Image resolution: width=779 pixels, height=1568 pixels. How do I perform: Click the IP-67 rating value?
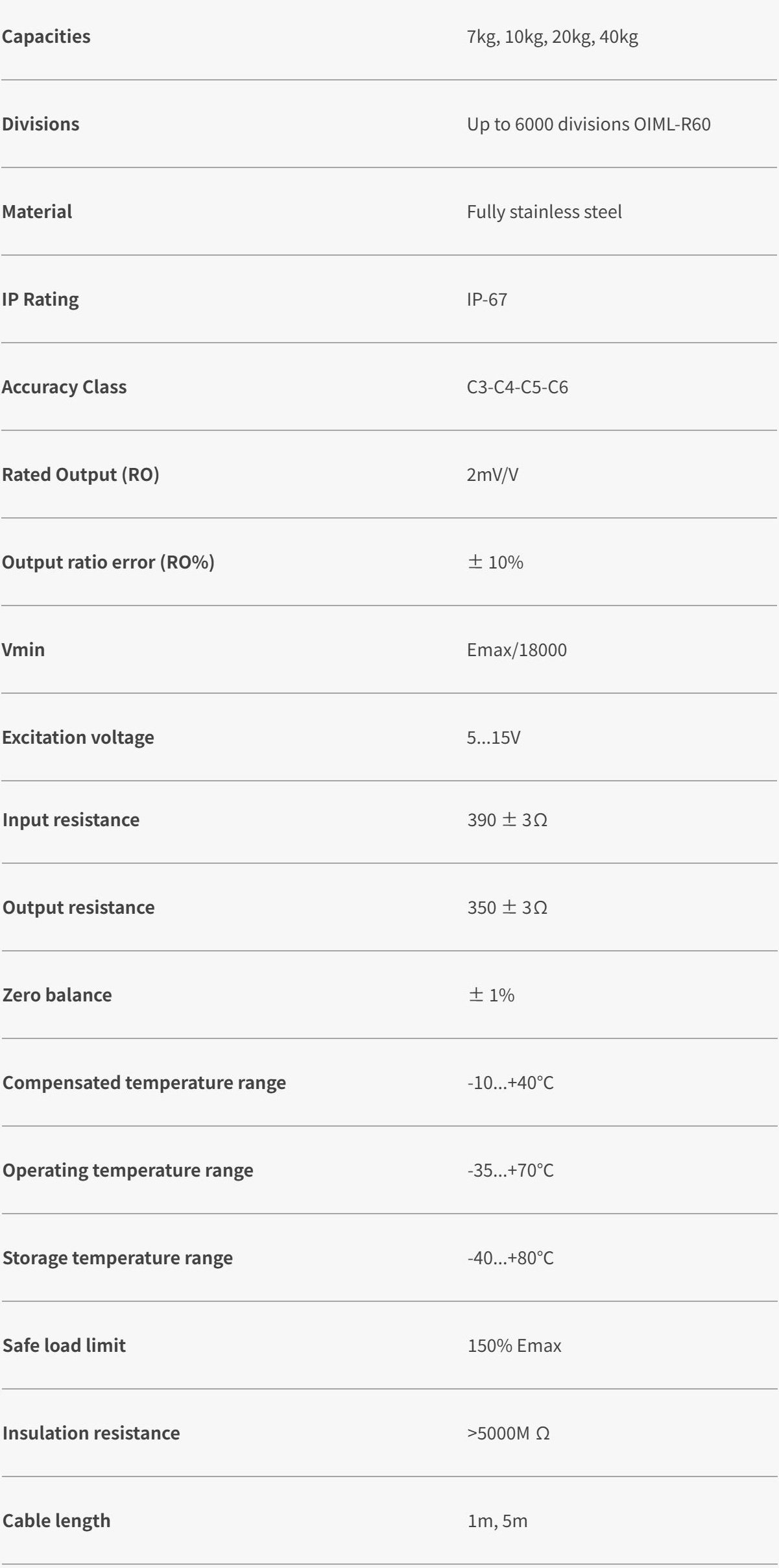[x=486, y=299]
